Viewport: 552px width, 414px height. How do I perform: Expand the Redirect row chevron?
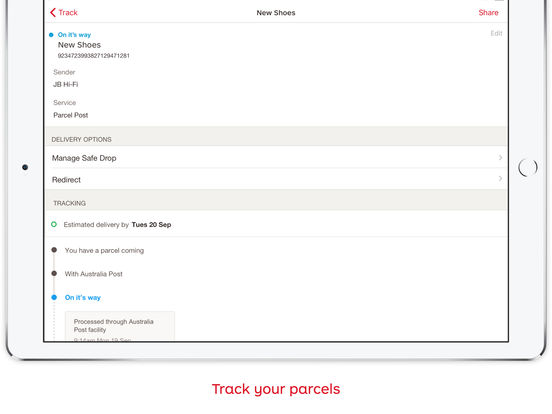click(500, 178)
